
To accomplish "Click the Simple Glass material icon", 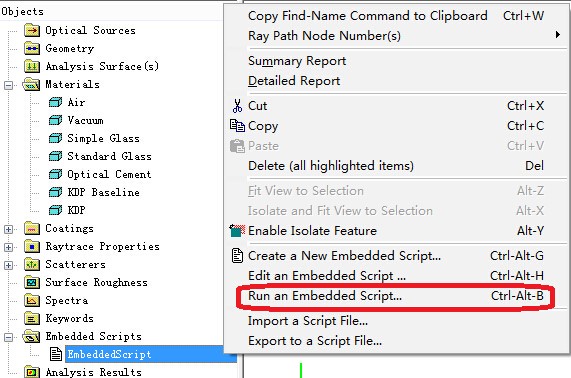I will (55, 138).
